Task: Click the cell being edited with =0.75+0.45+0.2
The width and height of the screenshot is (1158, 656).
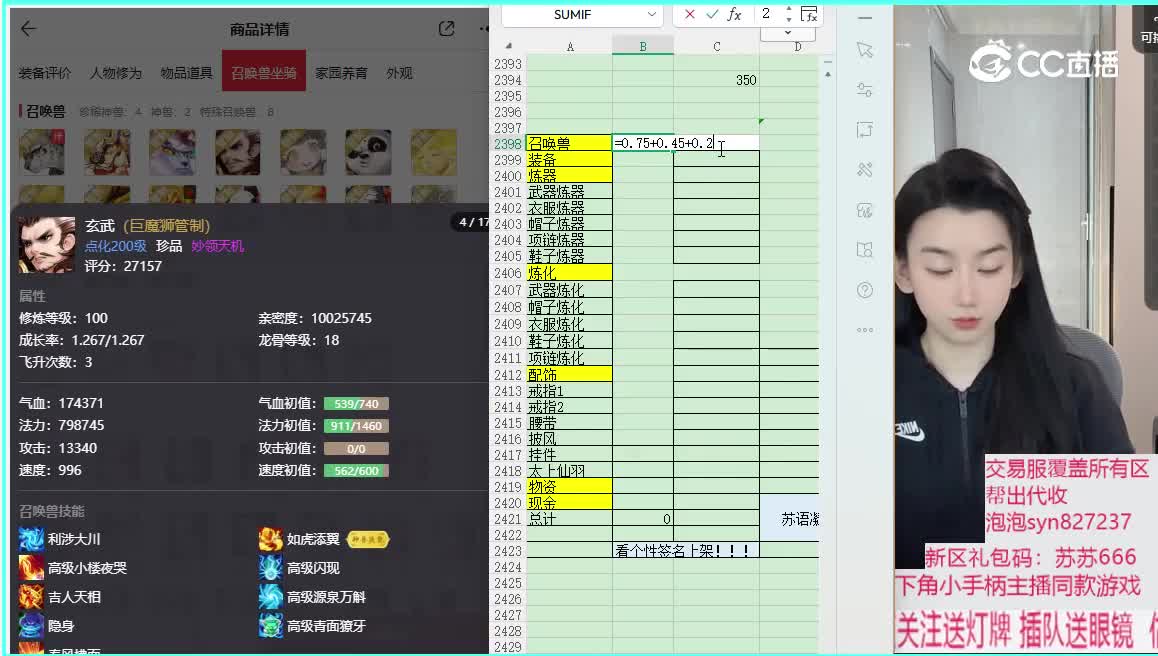Action: pyautogui.click(x=685, y=143)
